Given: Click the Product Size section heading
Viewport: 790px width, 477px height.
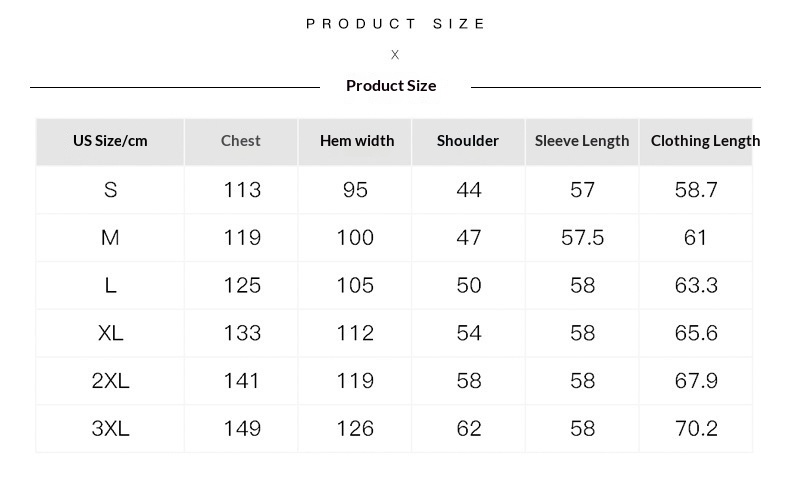Looking at the screenshot, I should click(391, 86).
